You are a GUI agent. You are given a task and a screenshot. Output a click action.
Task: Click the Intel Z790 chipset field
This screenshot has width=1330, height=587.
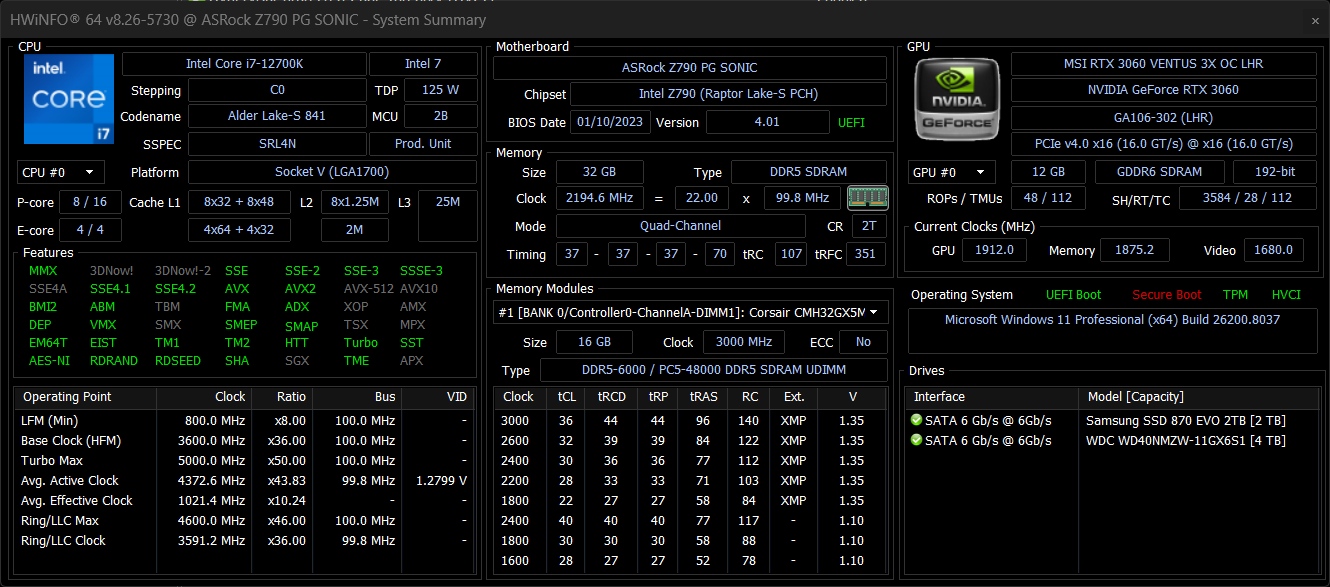(728, 94)
